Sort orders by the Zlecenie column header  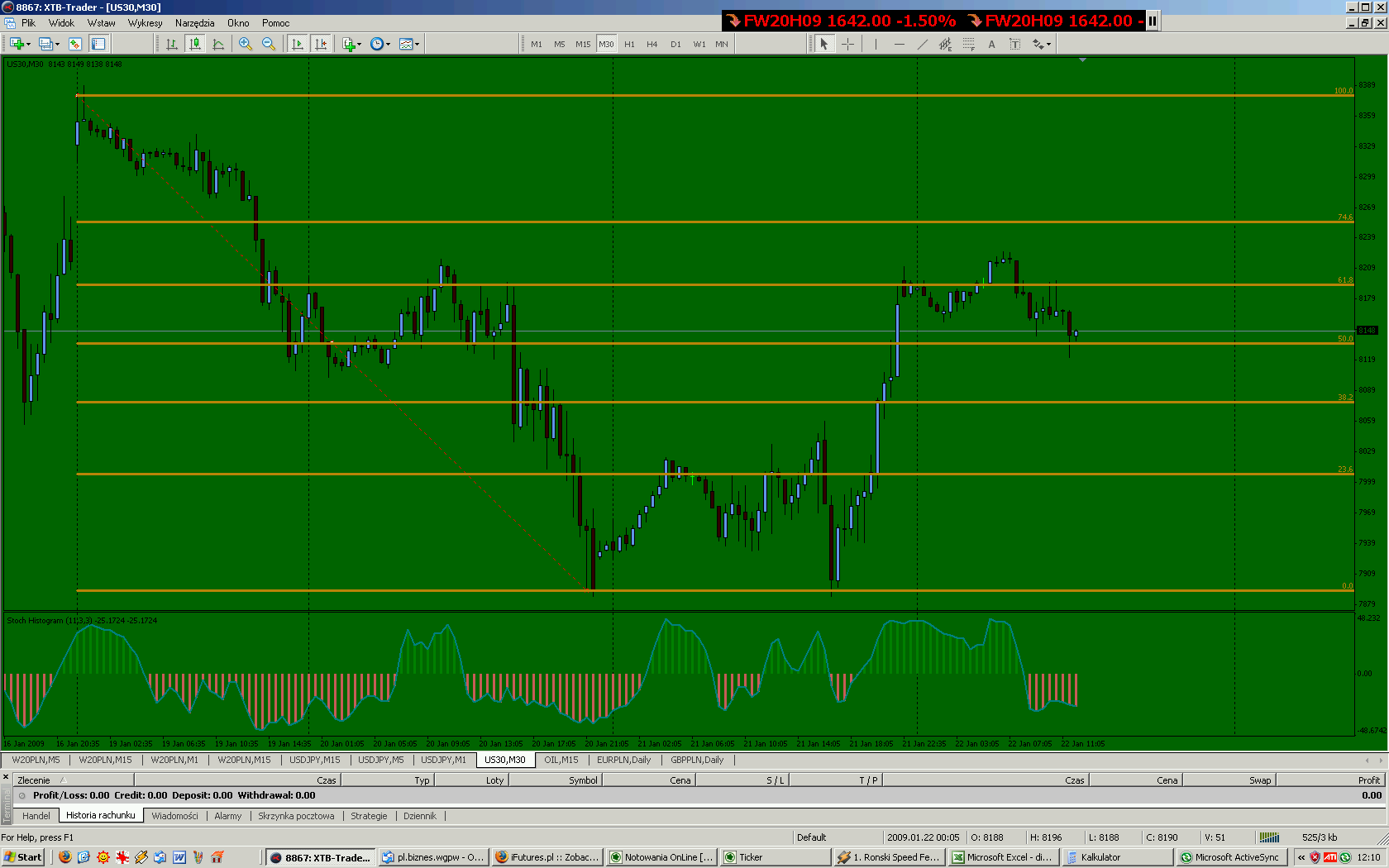point(34,780)
